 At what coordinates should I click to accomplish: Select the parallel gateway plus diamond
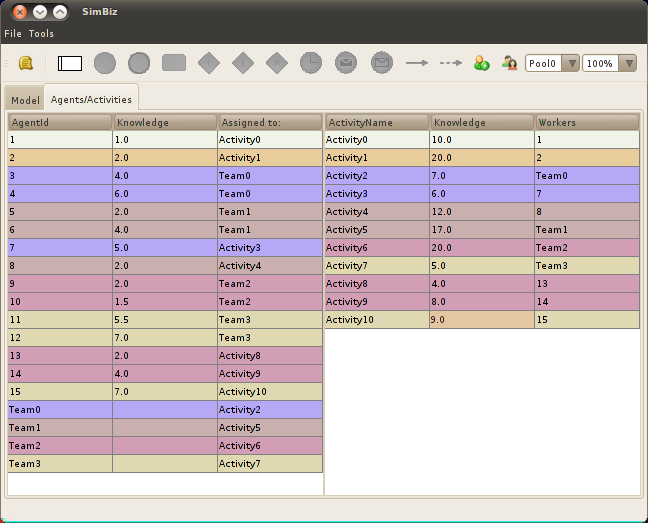pyautogui.click(x=209, y=63)
